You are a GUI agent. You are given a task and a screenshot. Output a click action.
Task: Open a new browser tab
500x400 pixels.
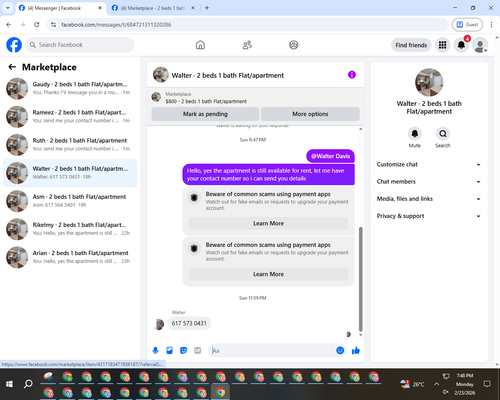207,8
